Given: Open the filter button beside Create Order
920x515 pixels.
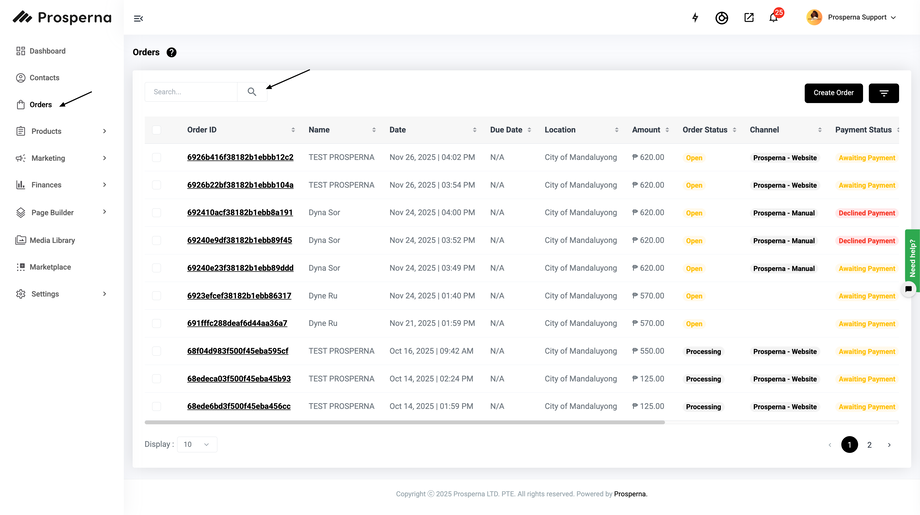Looking at the screenshot, I should click(x=883, y=93).
